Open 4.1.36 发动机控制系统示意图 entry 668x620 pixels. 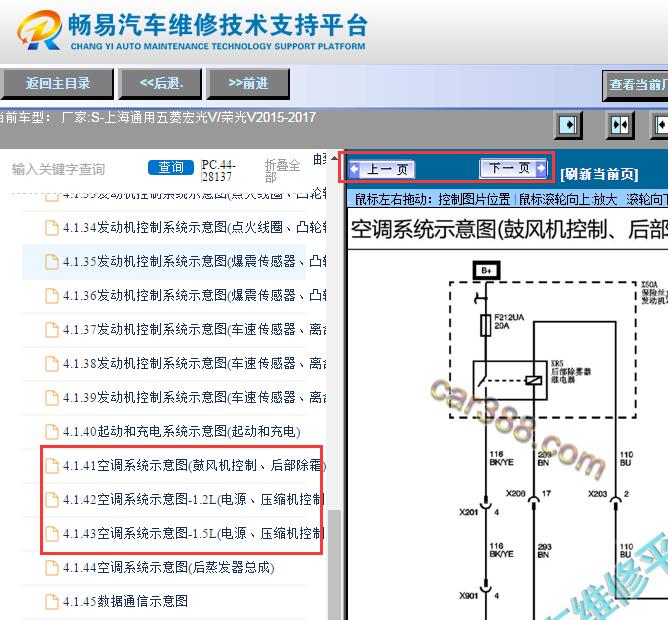coord(194,295)
